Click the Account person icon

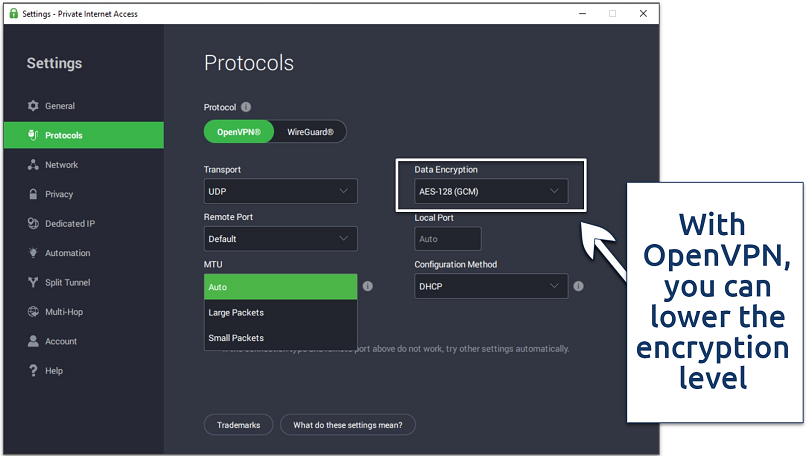33,341
